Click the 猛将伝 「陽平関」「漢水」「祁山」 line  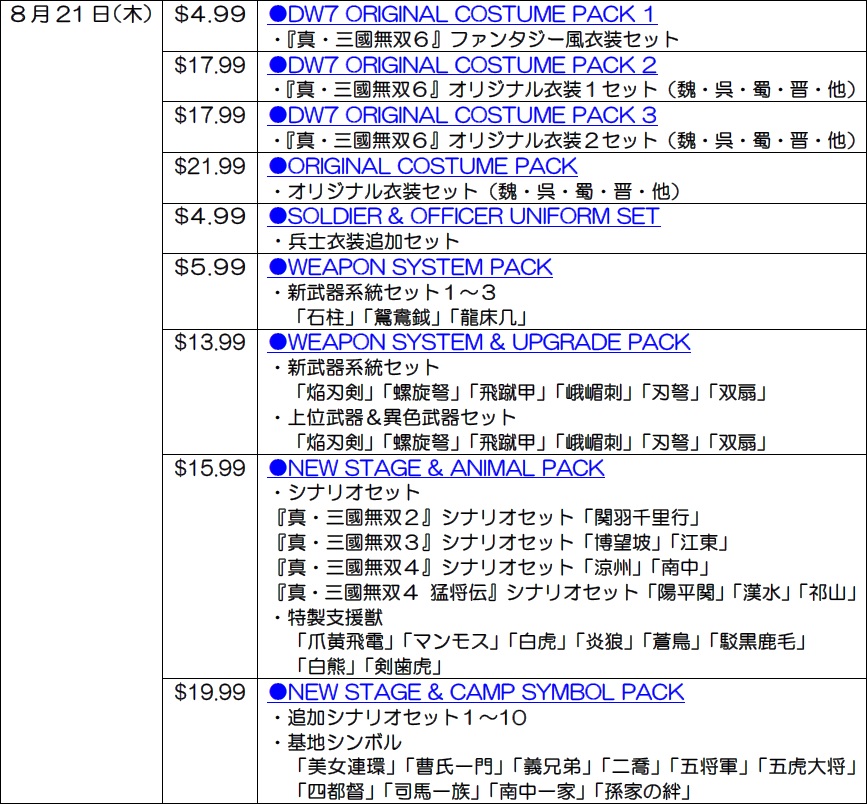click(x=567, y=593)
